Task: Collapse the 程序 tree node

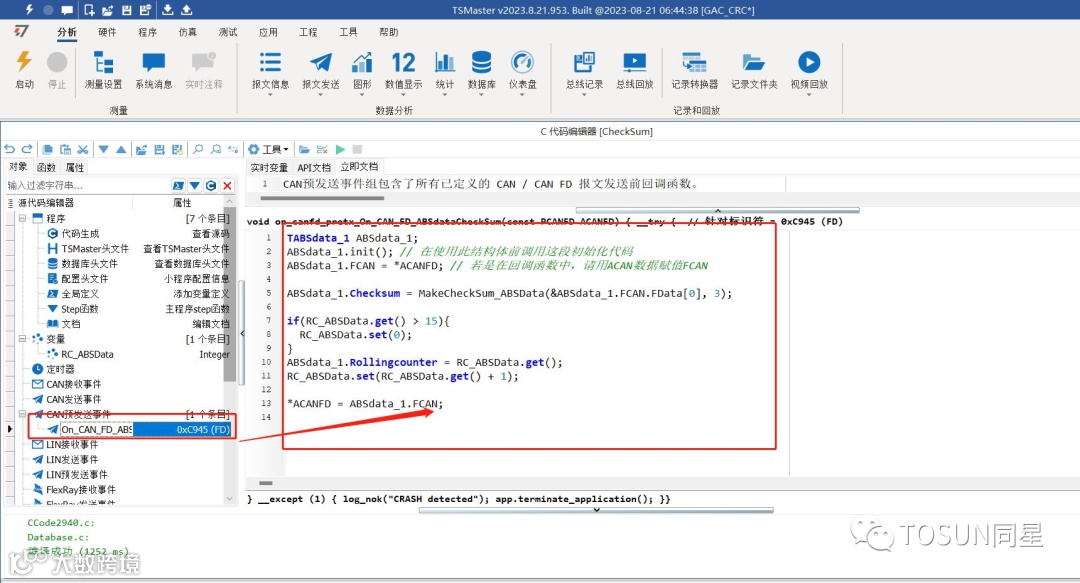Action: coord(22,218)
